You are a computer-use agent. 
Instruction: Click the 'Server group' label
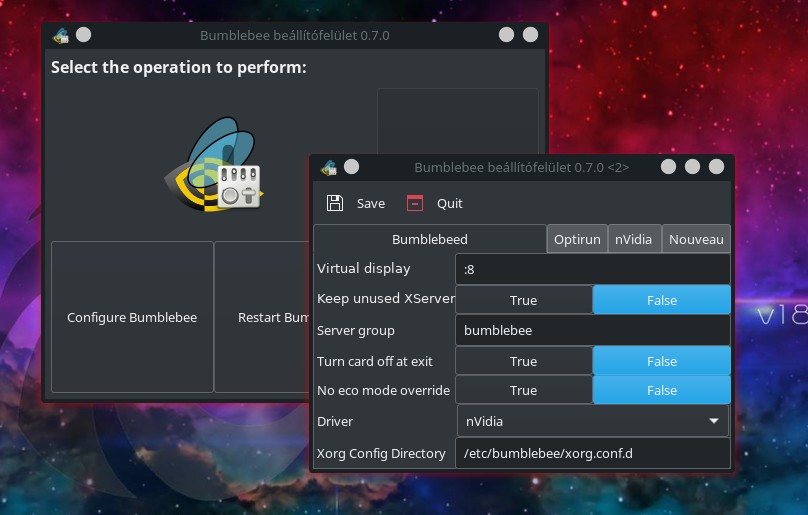[356, 330]
